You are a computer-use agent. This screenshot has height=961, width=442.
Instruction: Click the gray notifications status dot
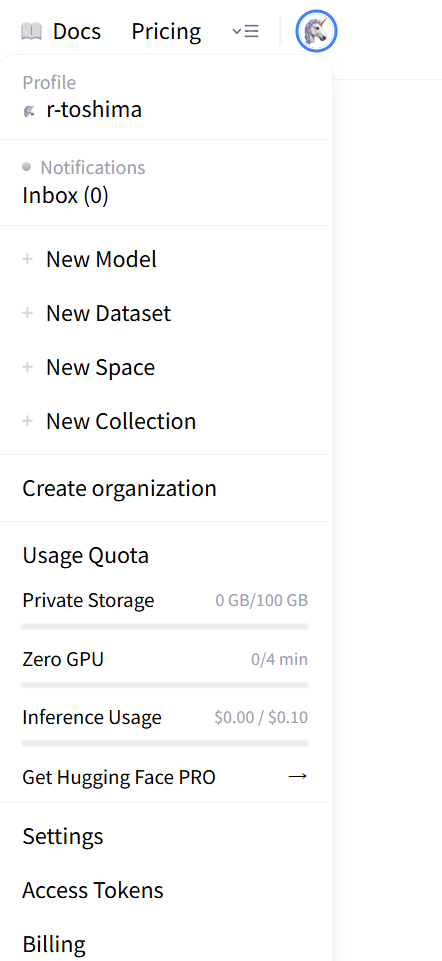click(26, 167)
